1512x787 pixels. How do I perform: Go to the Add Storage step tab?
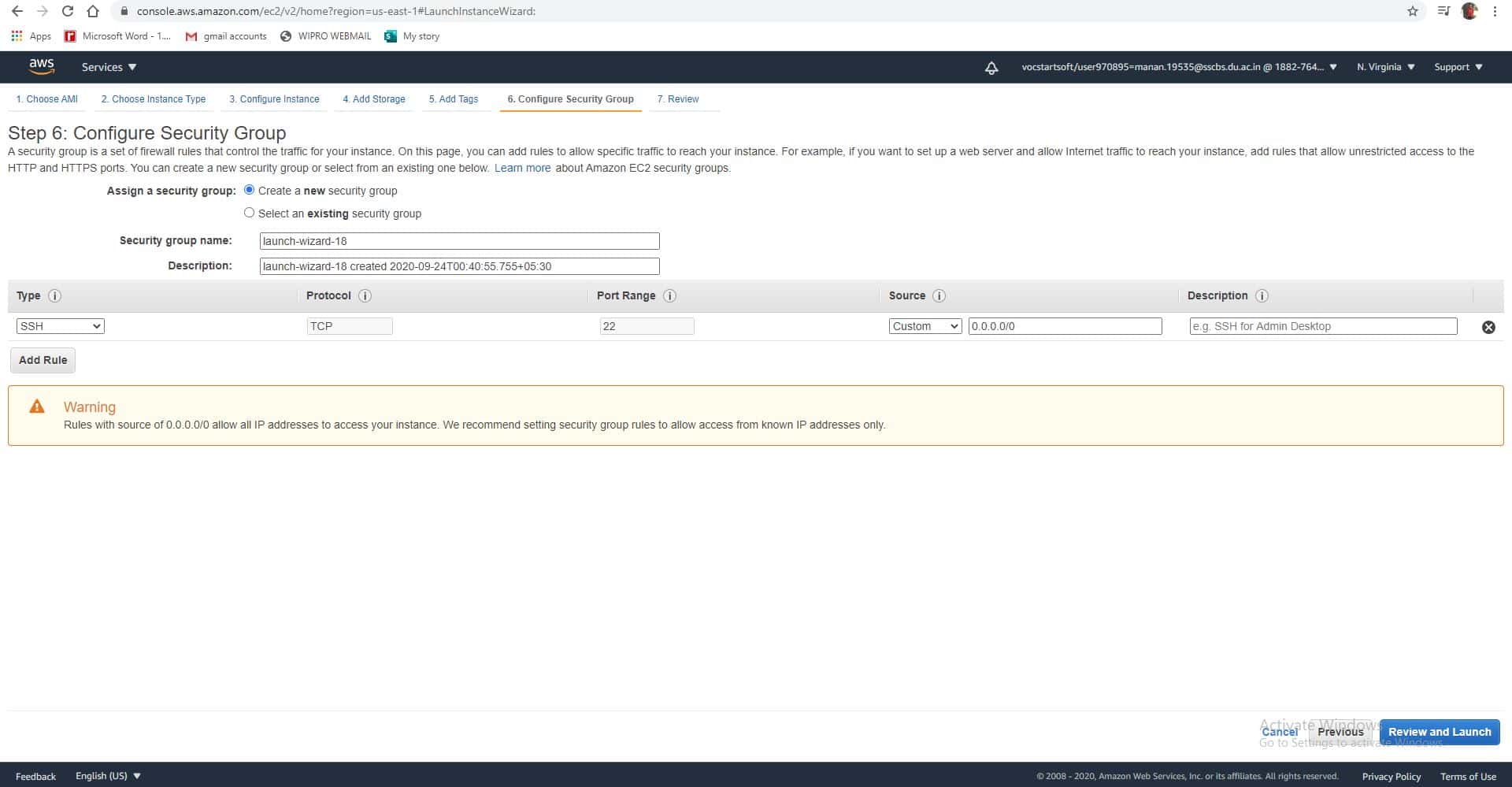(374, 99)
